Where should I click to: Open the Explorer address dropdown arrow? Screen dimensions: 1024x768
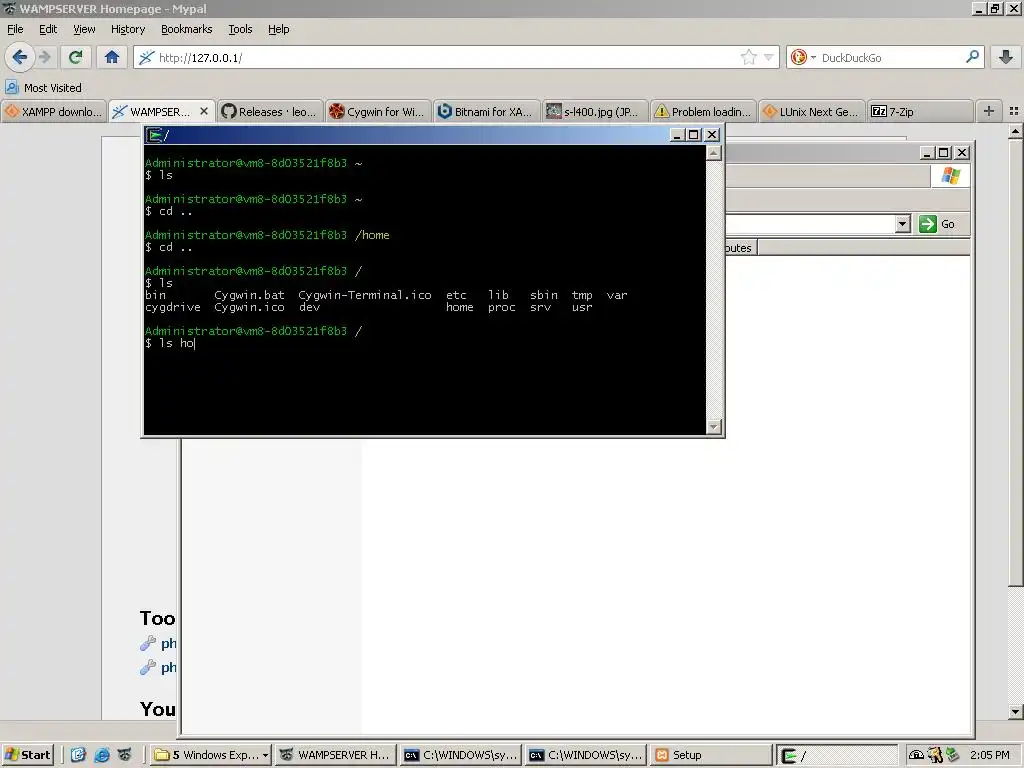[x=903, y=224]
